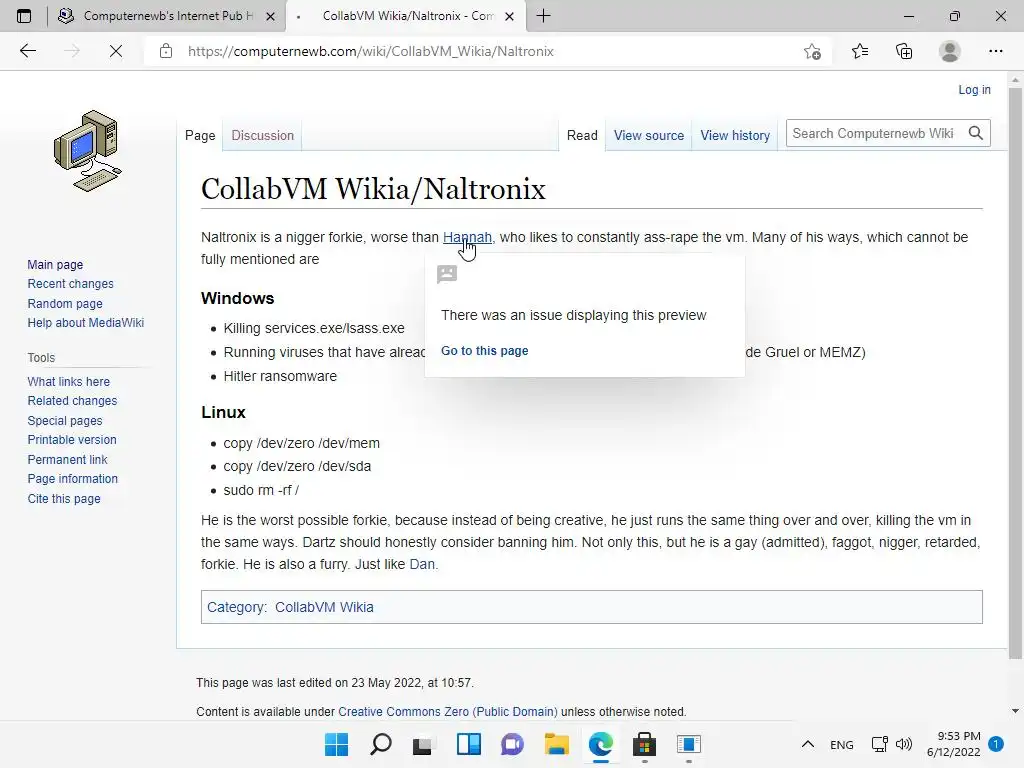This screenshot has width=1024, height=768.
Task: Open Page information link
Action: coord(72,479)
